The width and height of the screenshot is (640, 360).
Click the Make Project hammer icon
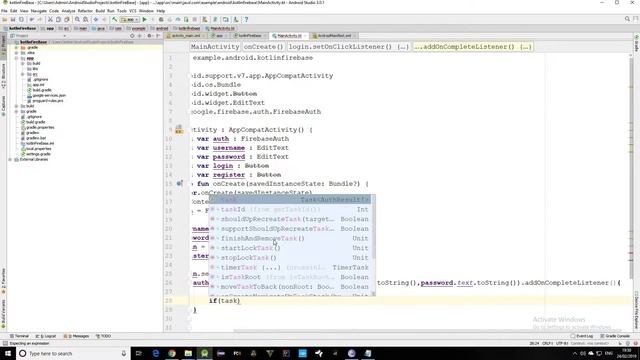[115, 20]
